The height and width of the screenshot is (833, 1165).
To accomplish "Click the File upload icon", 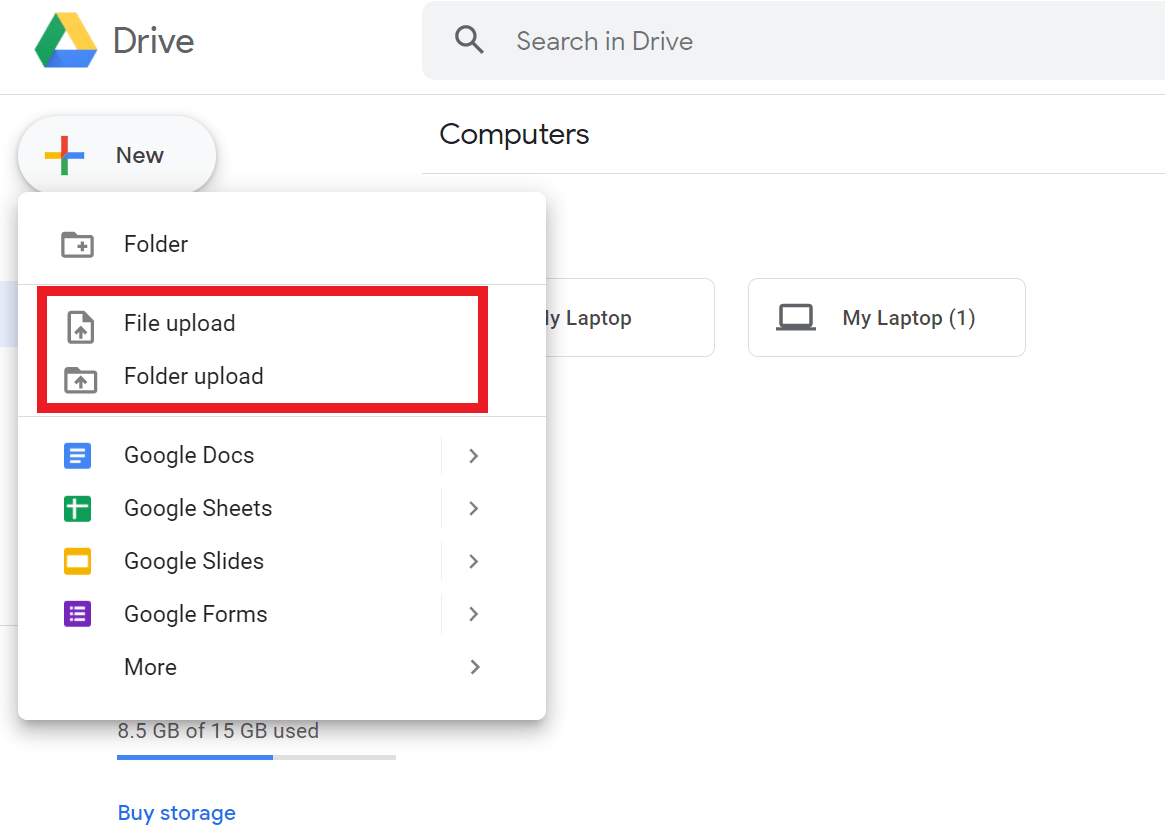I will click(79, 325).
